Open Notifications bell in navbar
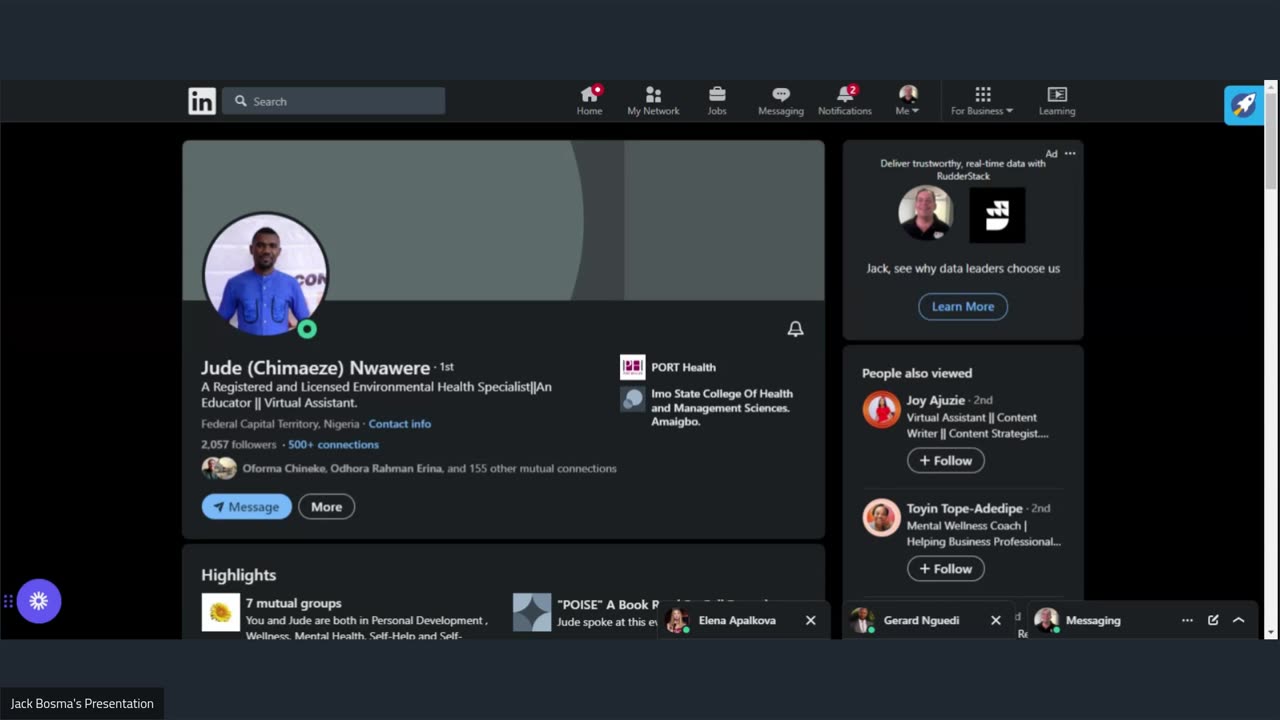 pyautogui.click(x=845, y=101)
